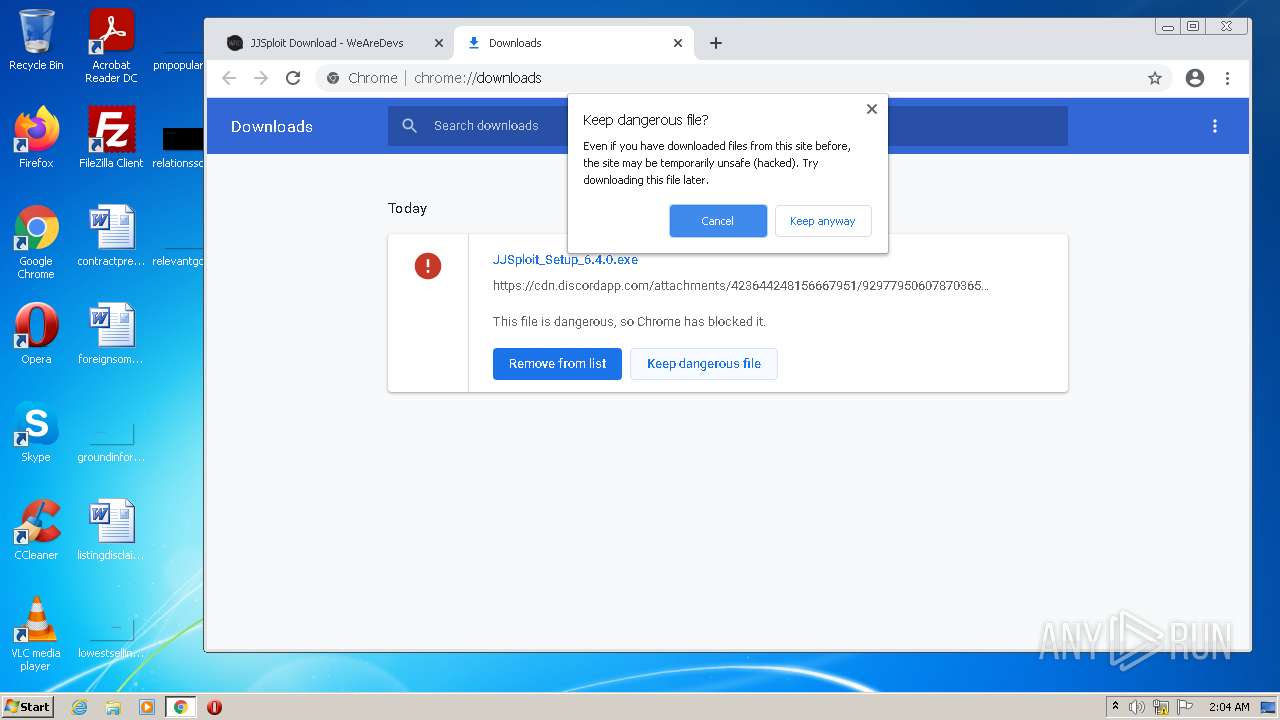Select FileZilla Client desktop icon
This screenshot has height=720, width=1280.
(111, 137)
